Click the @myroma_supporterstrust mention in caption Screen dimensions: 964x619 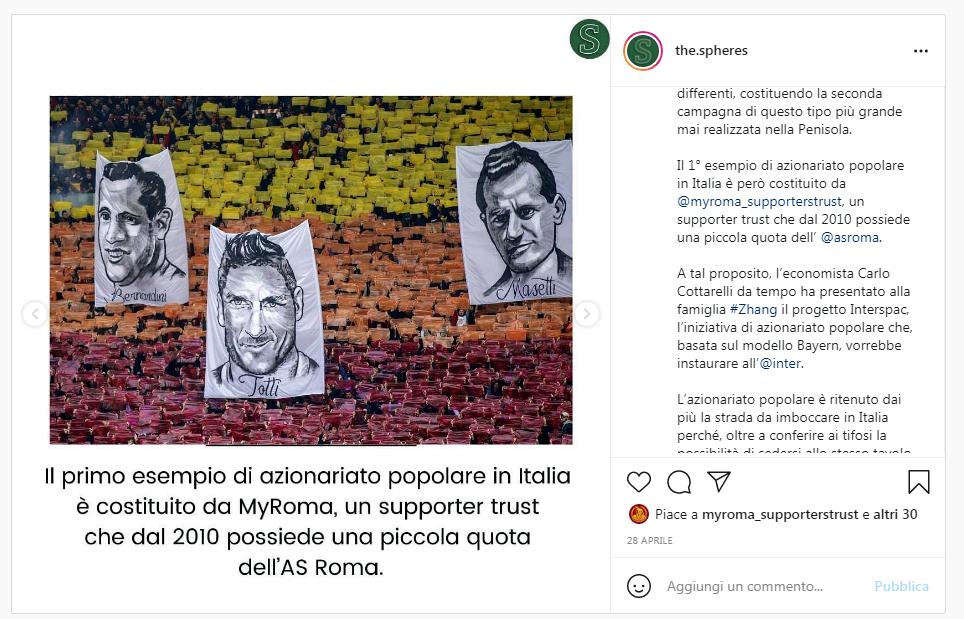click(x=759, y=202)
